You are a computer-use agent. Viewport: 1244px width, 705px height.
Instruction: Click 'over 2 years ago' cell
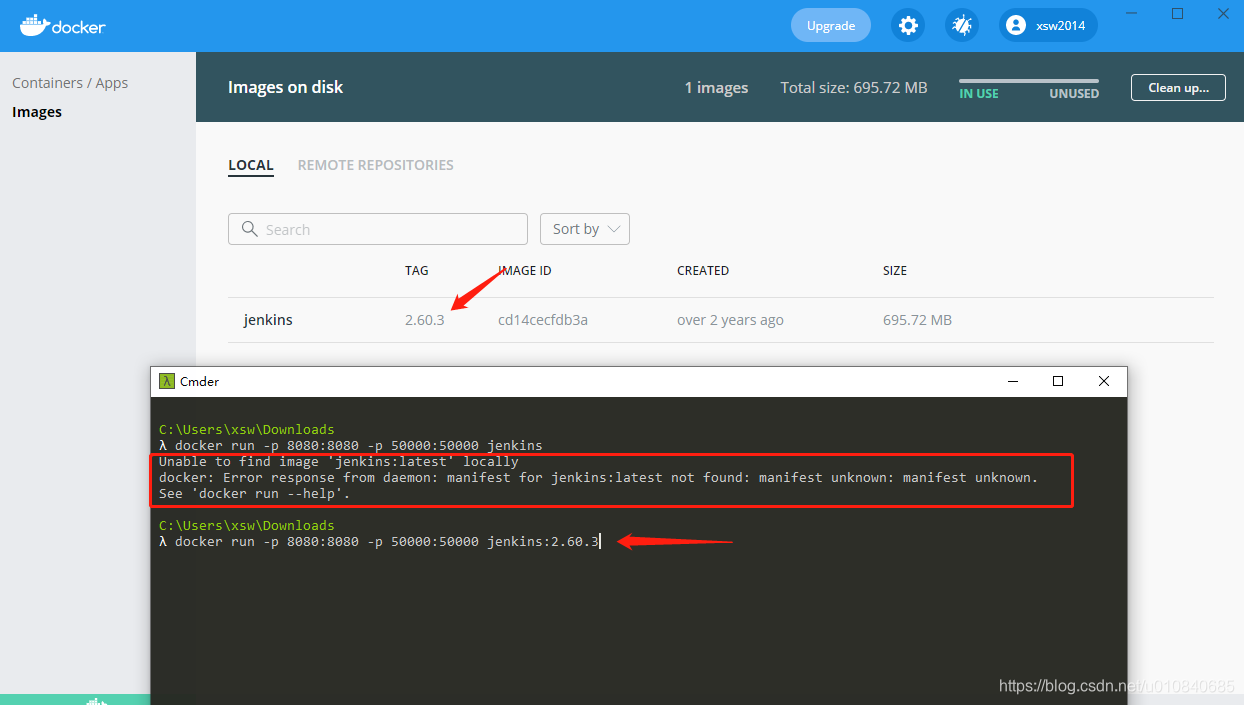(x=730, y=320)
